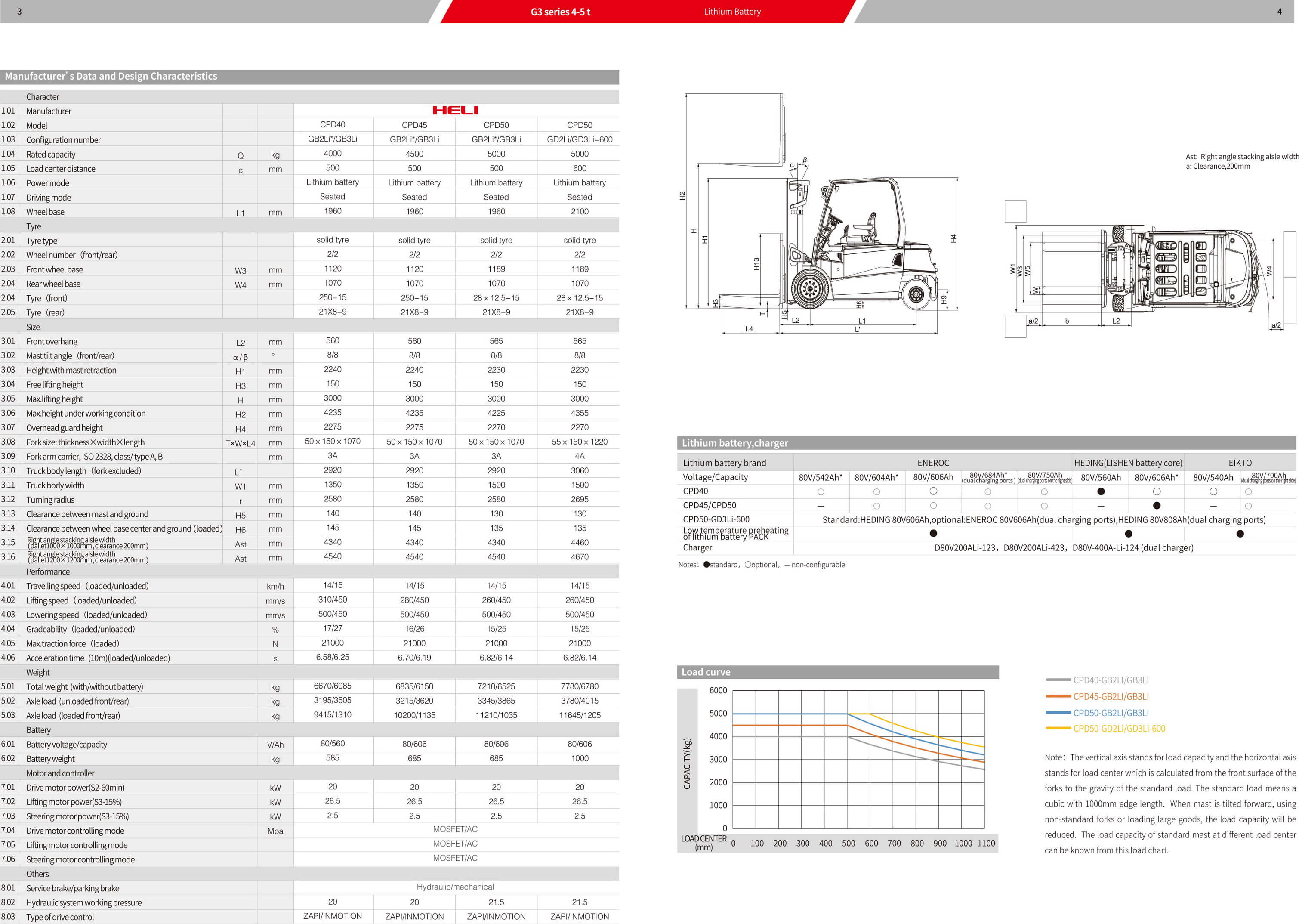Select the preheating filled dot under EIKTO column

pos(1240,534)
